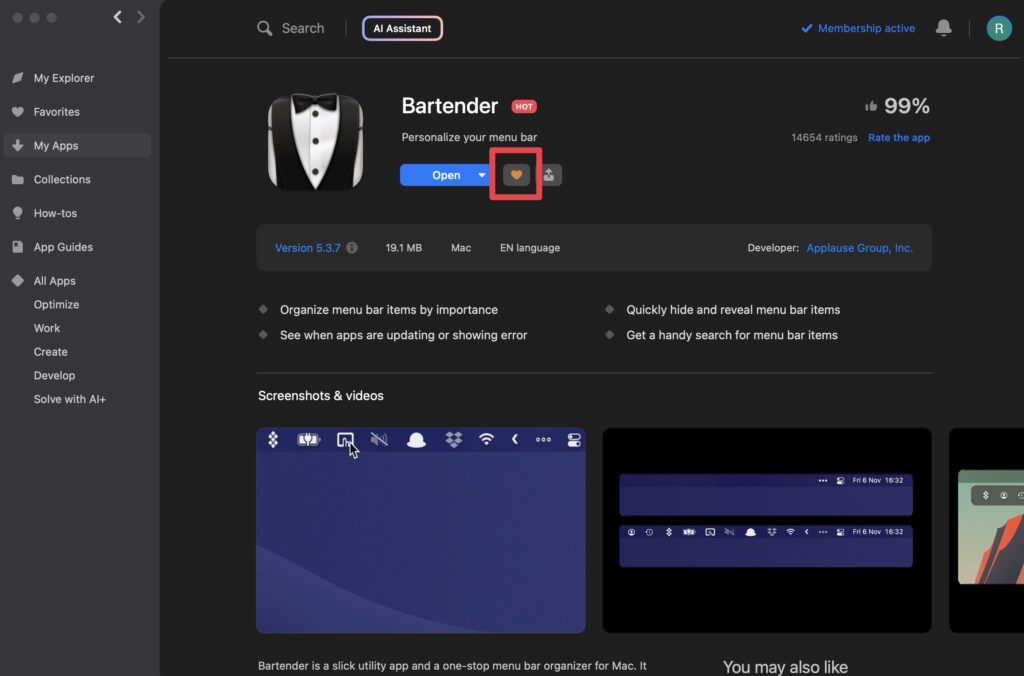1024x676 pixels.
Task: Click the How-tos lightbulb icon
Action: [18, 213]
